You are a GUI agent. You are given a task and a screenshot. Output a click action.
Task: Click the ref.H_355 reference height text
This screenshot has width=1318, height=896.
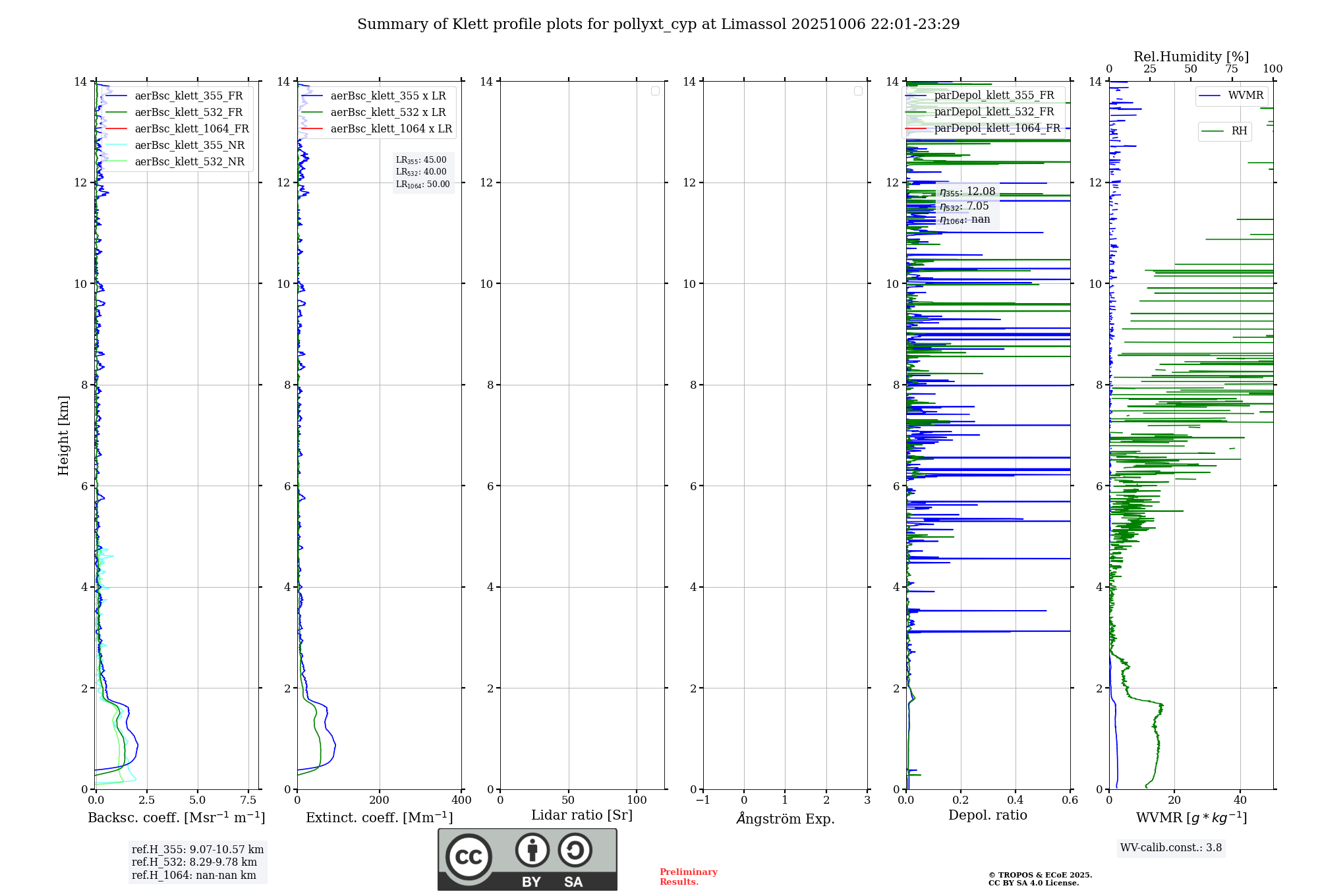click(x=197, y=850)
